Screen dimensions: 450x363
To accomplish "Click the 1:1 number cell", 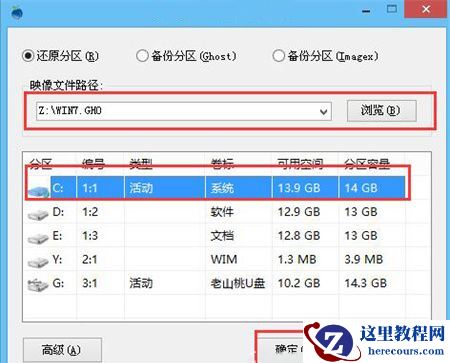I will point(90,188).
